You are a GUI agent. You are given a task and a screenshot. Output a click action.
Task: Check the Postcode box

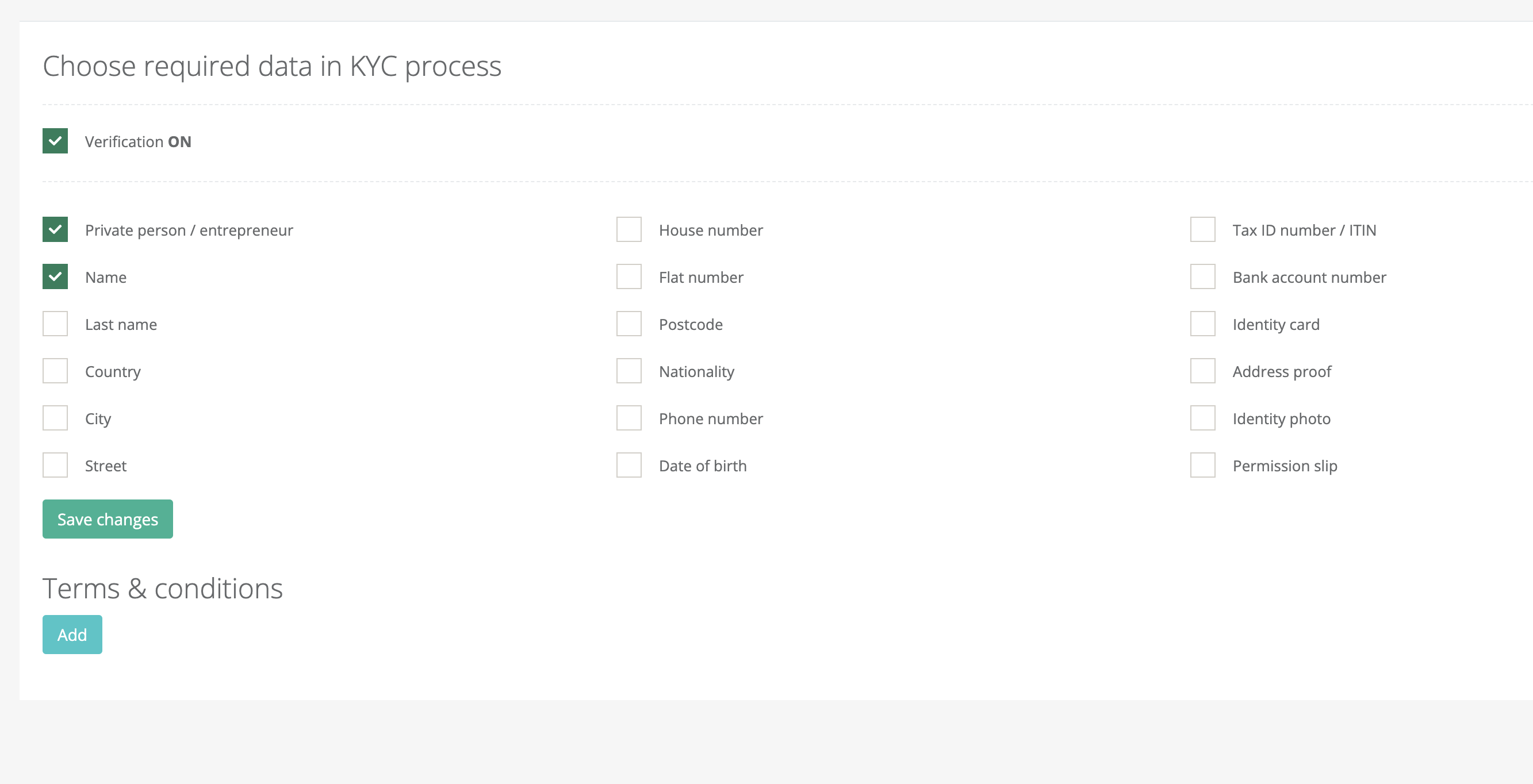point(628,324)
